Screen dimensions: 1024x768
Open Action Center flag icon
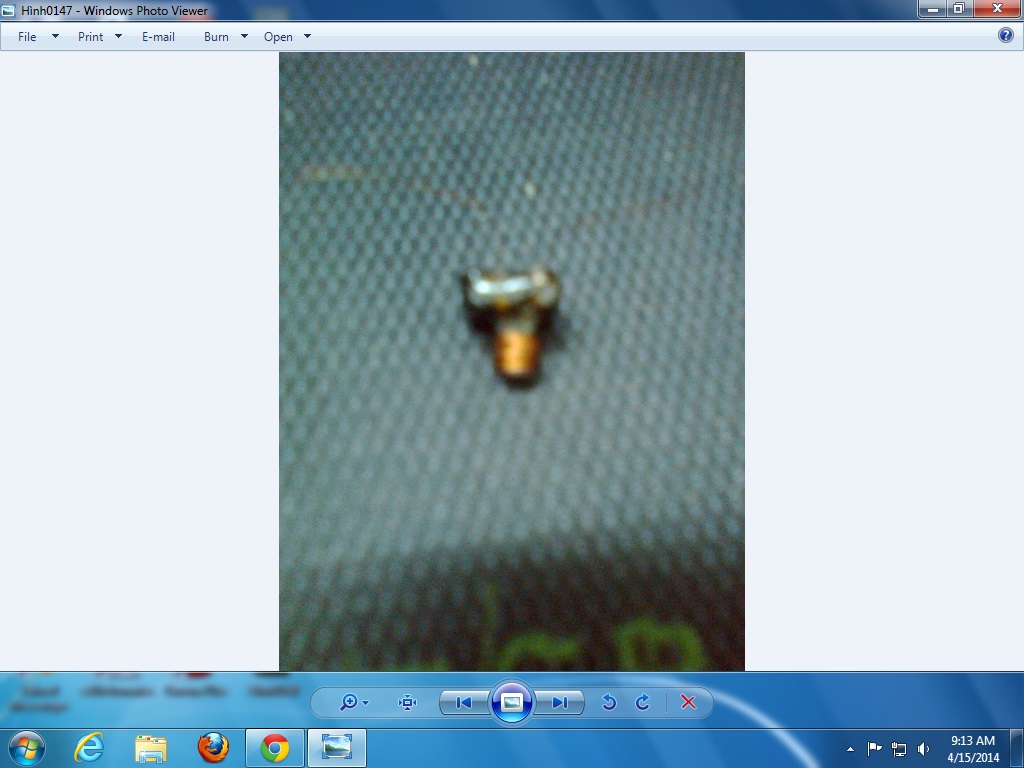click(874, 748)
